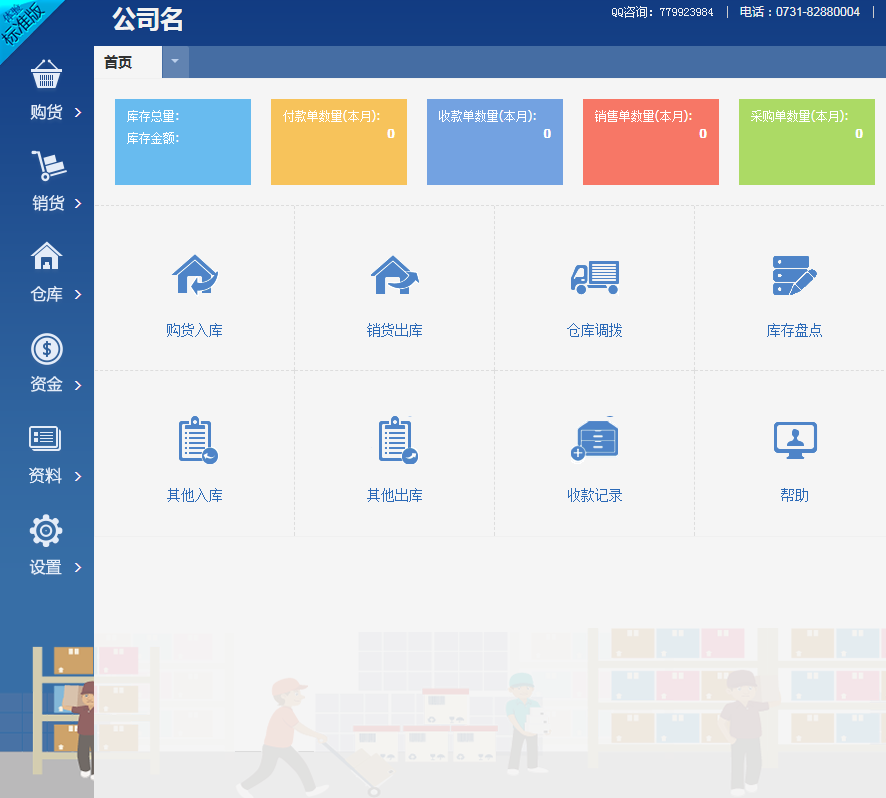Click the 仓库调拨 truck icon
Screen dimensions: 886x798
tap(594, 277)
